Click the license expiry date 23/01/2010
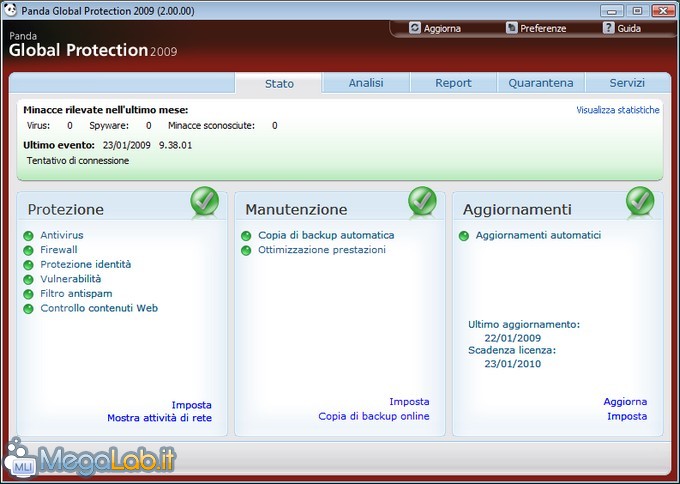The image size is (680, 484). coord(513,364)
